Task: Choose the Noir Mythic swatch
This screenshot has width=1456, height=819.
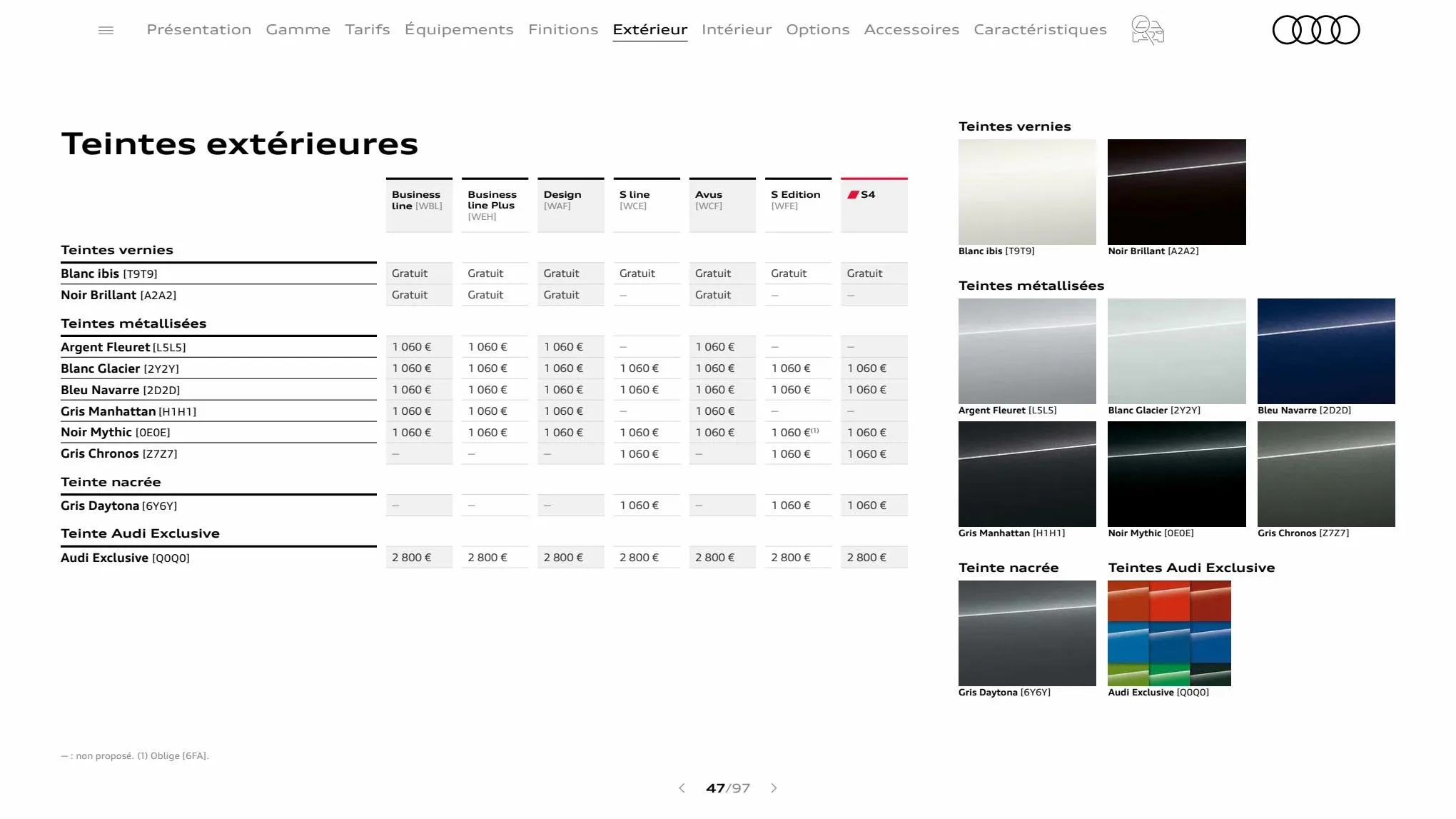Action: (x=1176, y=474)
